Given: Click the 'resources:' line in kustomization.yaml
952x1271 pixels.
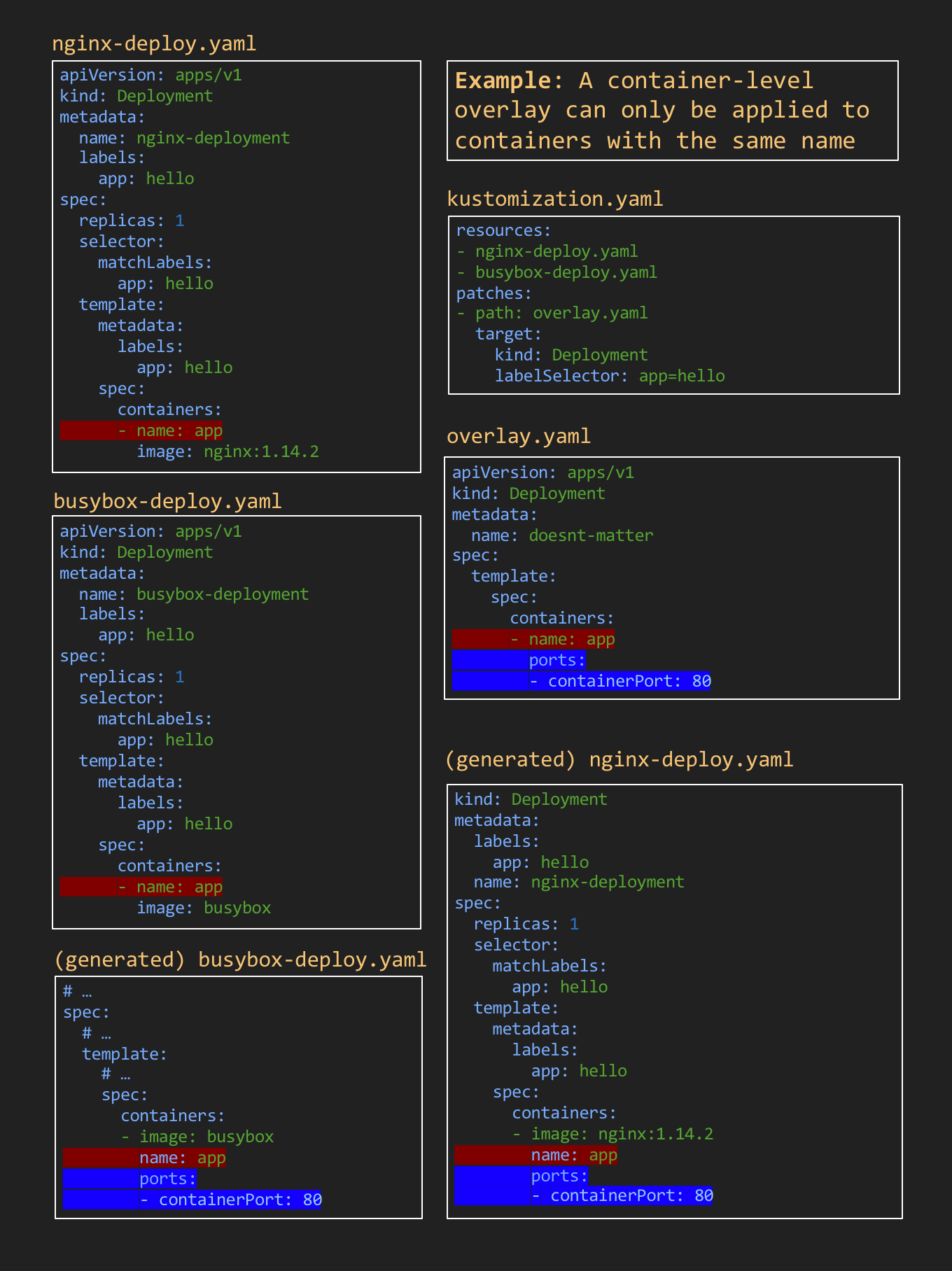Looking at the screenshot, I should [x=504, y=230].
